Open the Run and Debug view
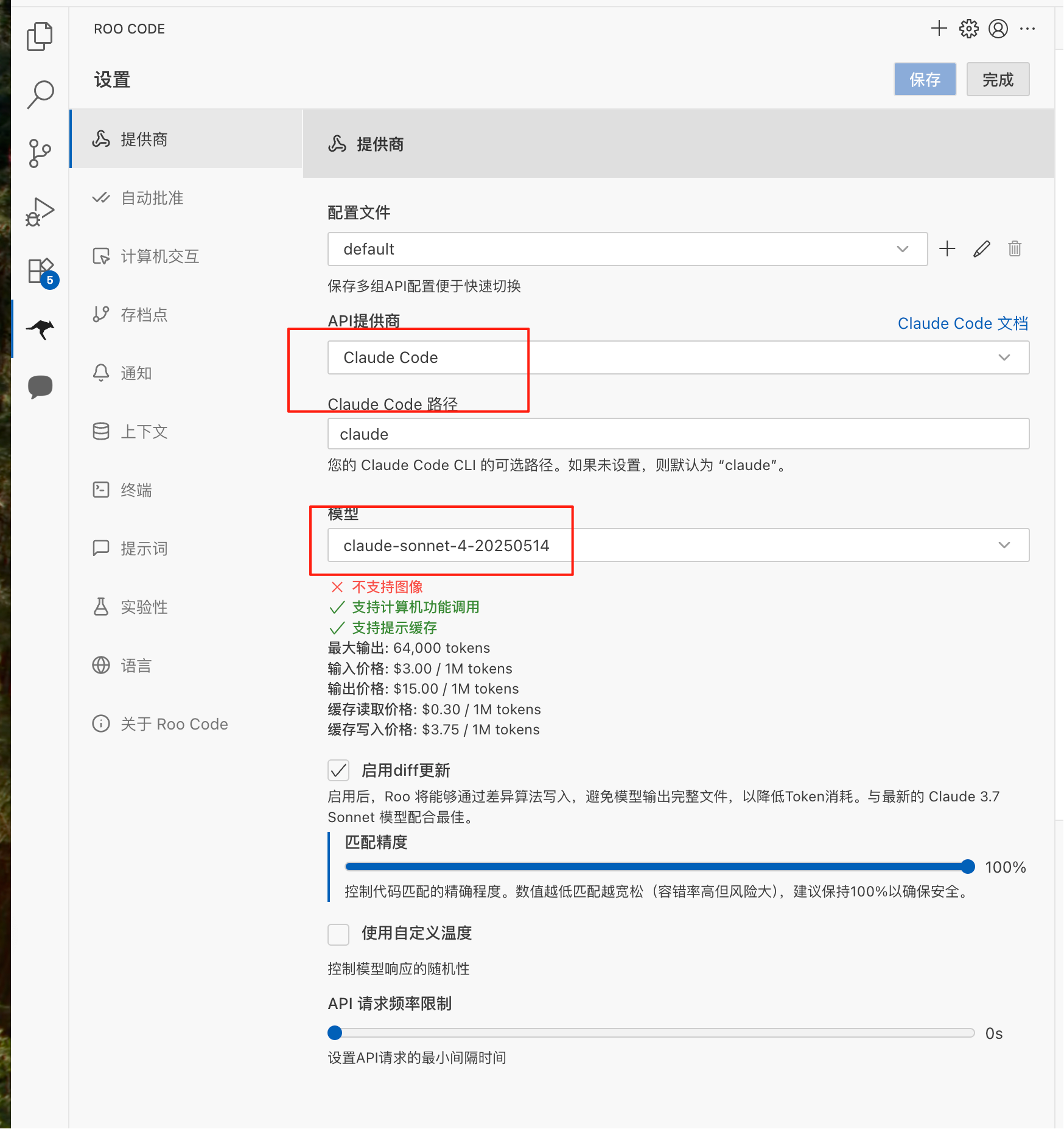This screenshot has width=1064, height=1129. [x=40, y=212]
